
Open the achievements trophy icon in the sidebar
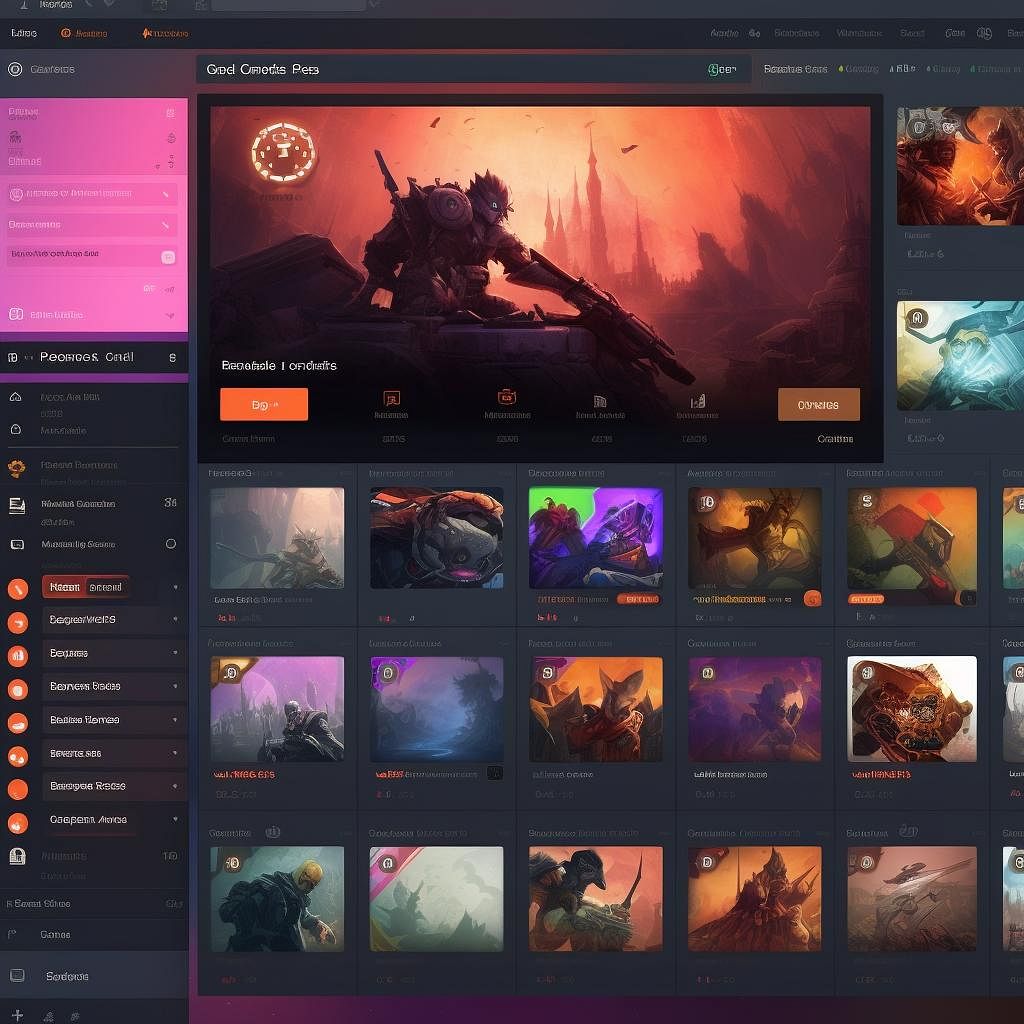pos(15,466)
